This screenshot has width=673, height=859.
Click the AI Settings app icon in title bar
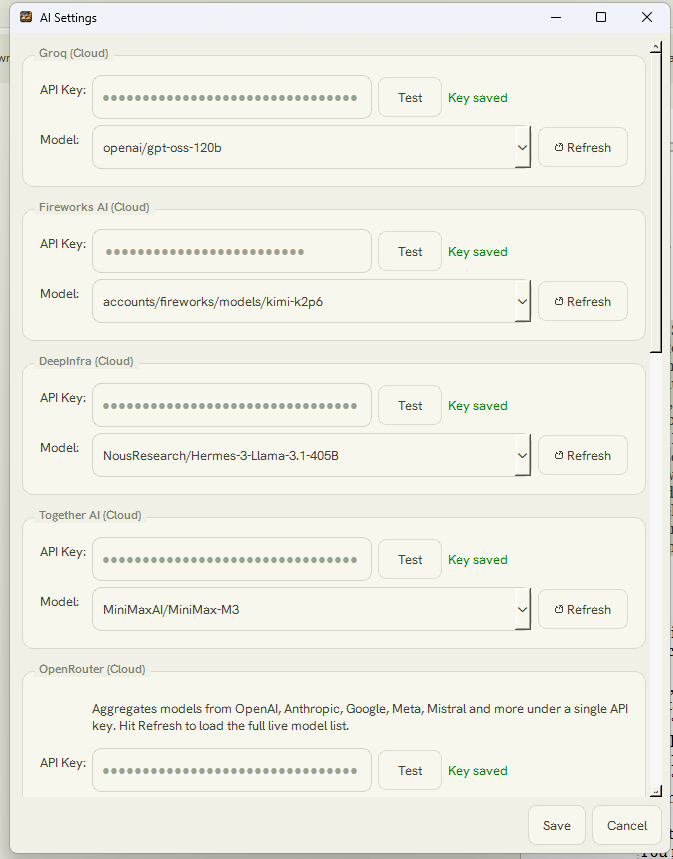(x=26, y=17)
